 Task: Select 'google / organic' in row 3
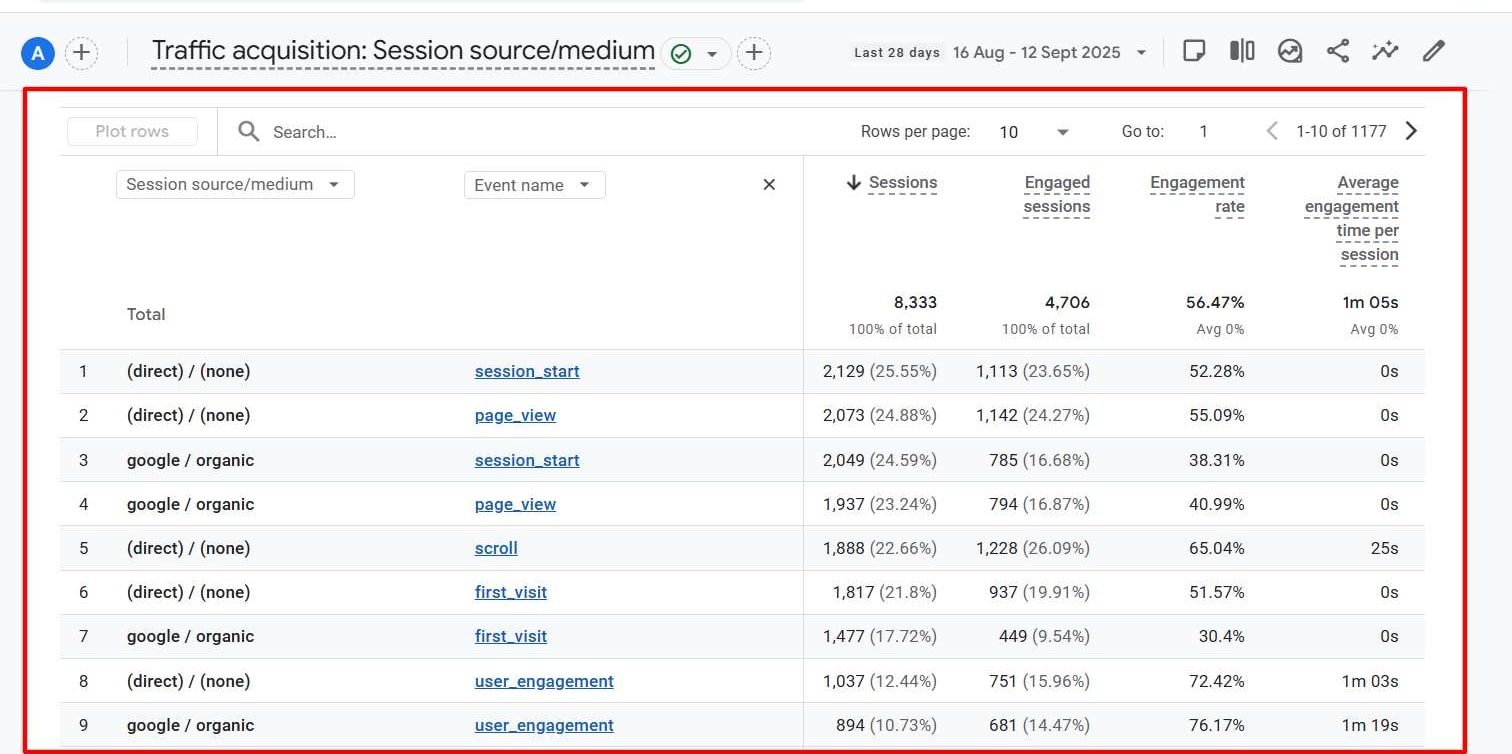click(x=190, y=460)
